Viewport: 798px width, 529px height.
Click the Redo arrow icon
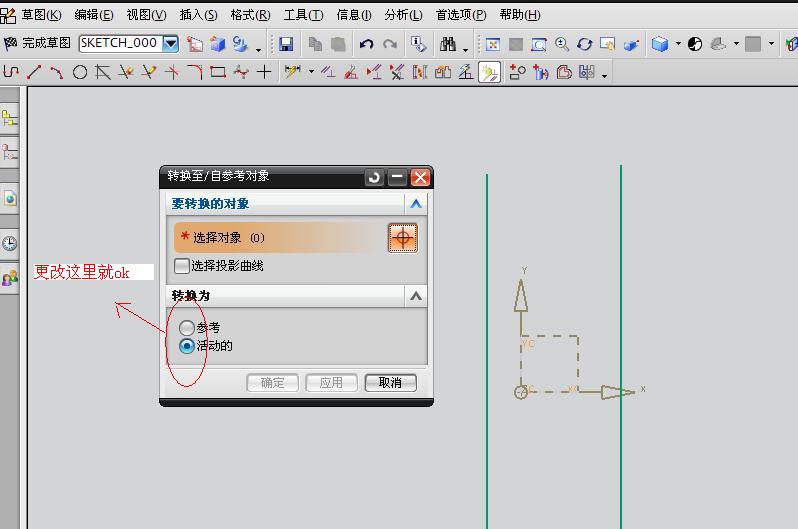pyautogui.click(x=390, y=44)
